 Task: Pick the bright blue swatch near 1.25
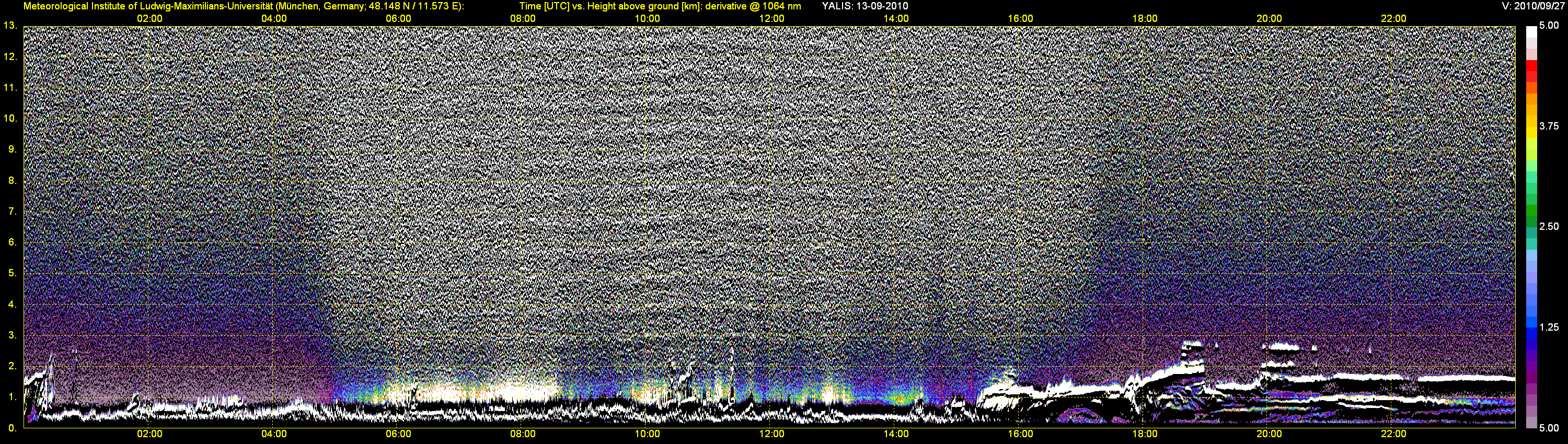1531,322
